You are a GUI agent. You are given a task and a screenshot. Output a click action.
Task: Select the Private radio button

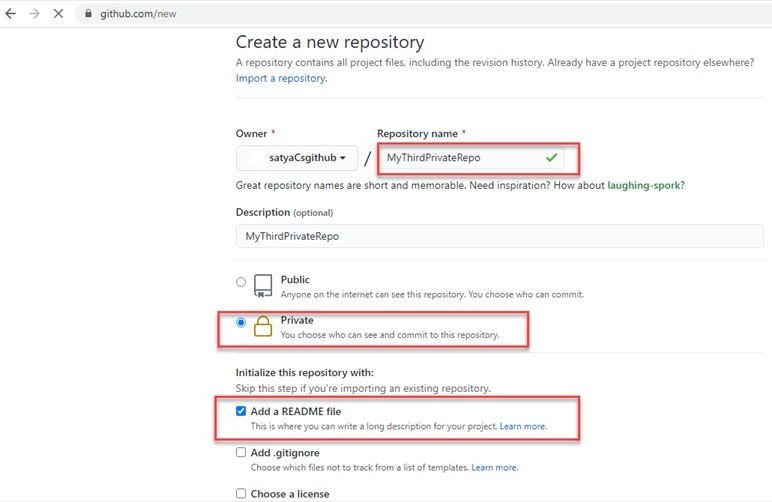tap(241, 323)
